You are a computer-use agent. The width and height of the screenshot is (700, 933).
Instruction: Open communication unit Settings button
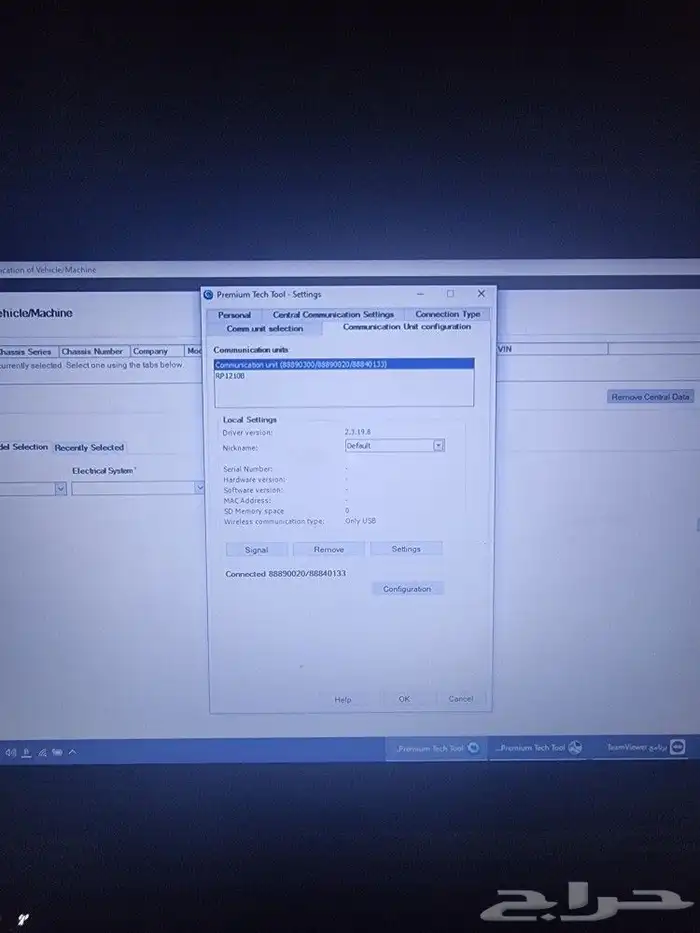coord(406,549)
